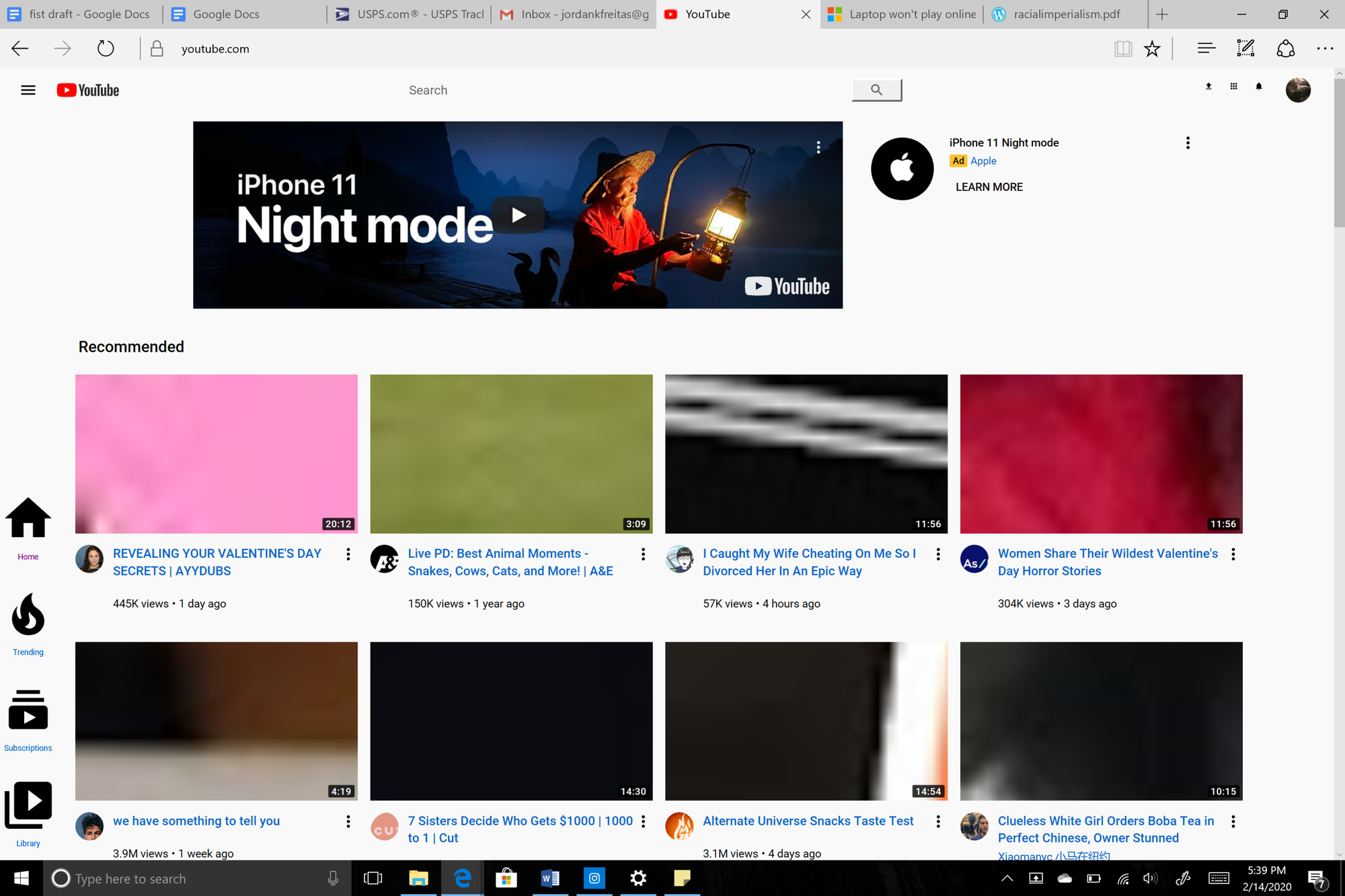Open REVEALING YOUR VALENTINE'S DAY SECRETS title

coord(217,562)
